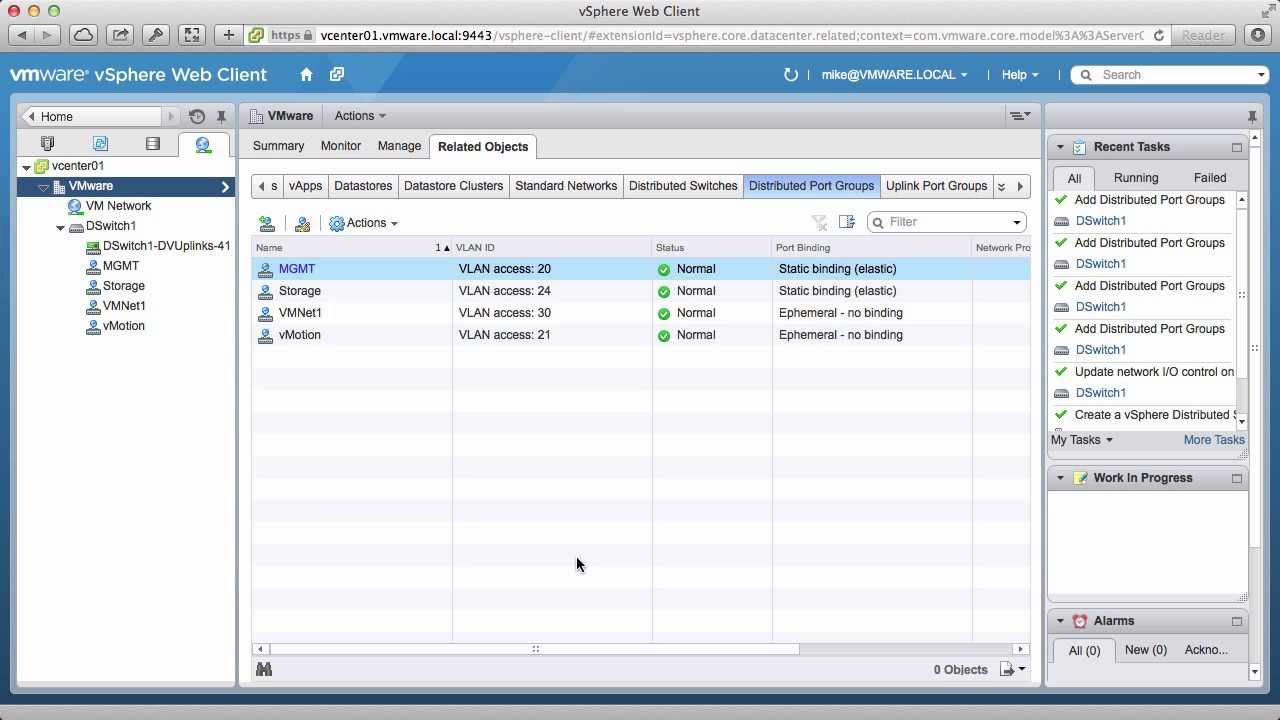Select the vMotion row in the table
This screenshot has width=1280, height=720.
click(640, 335)
